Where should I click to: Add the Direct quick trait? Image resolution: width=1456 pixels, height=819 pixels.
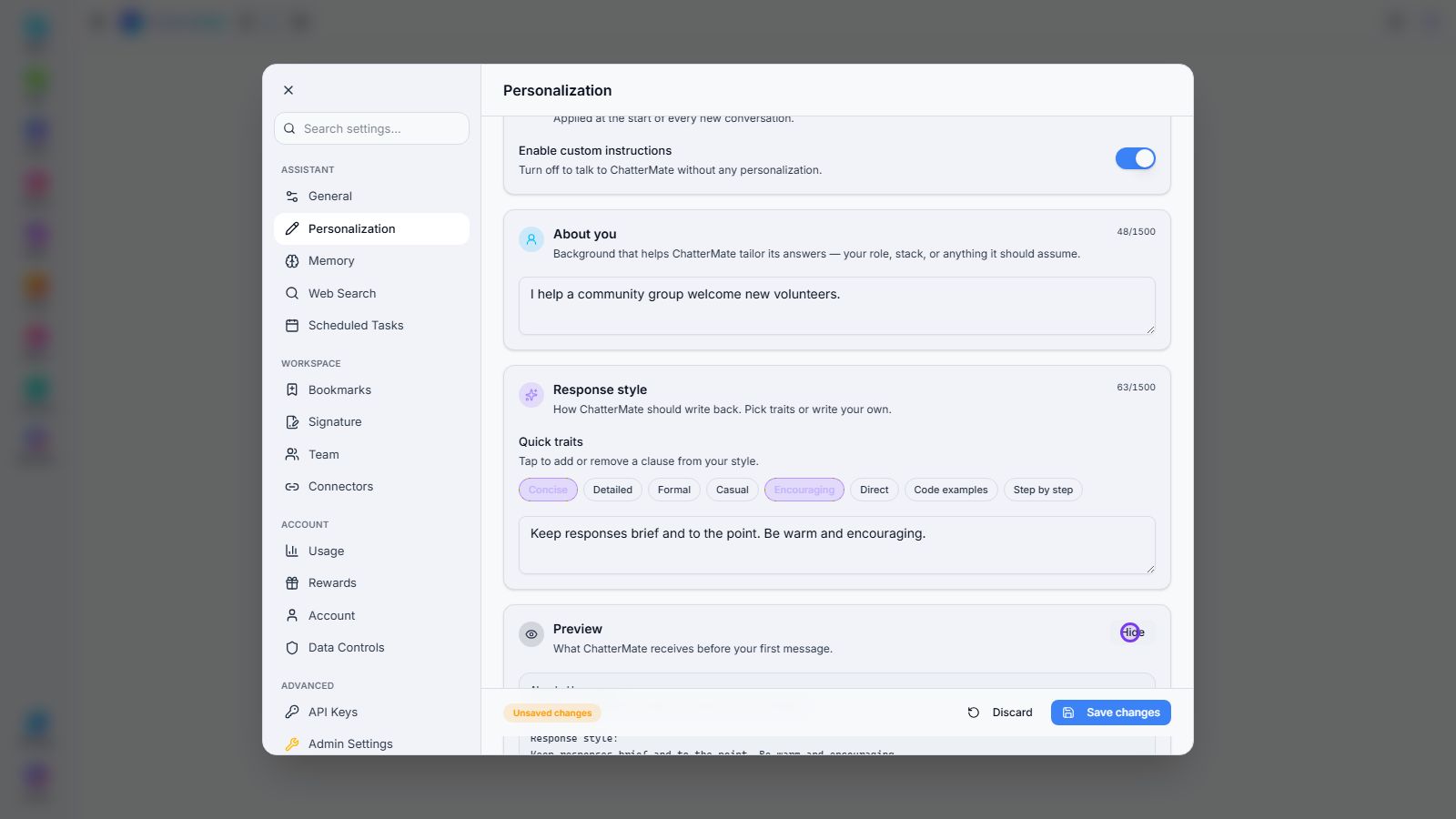(875, 490)
